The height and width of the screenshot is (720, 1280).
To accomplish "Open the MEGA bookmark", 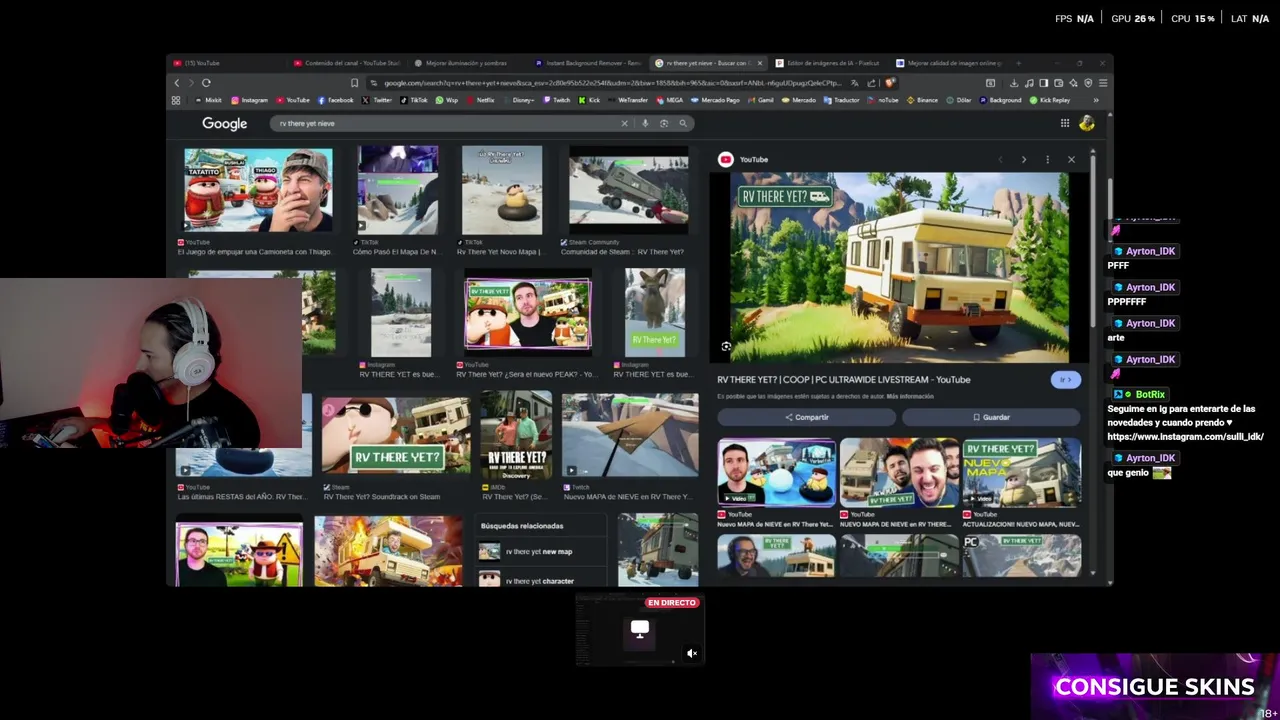I will pos(669,100).
